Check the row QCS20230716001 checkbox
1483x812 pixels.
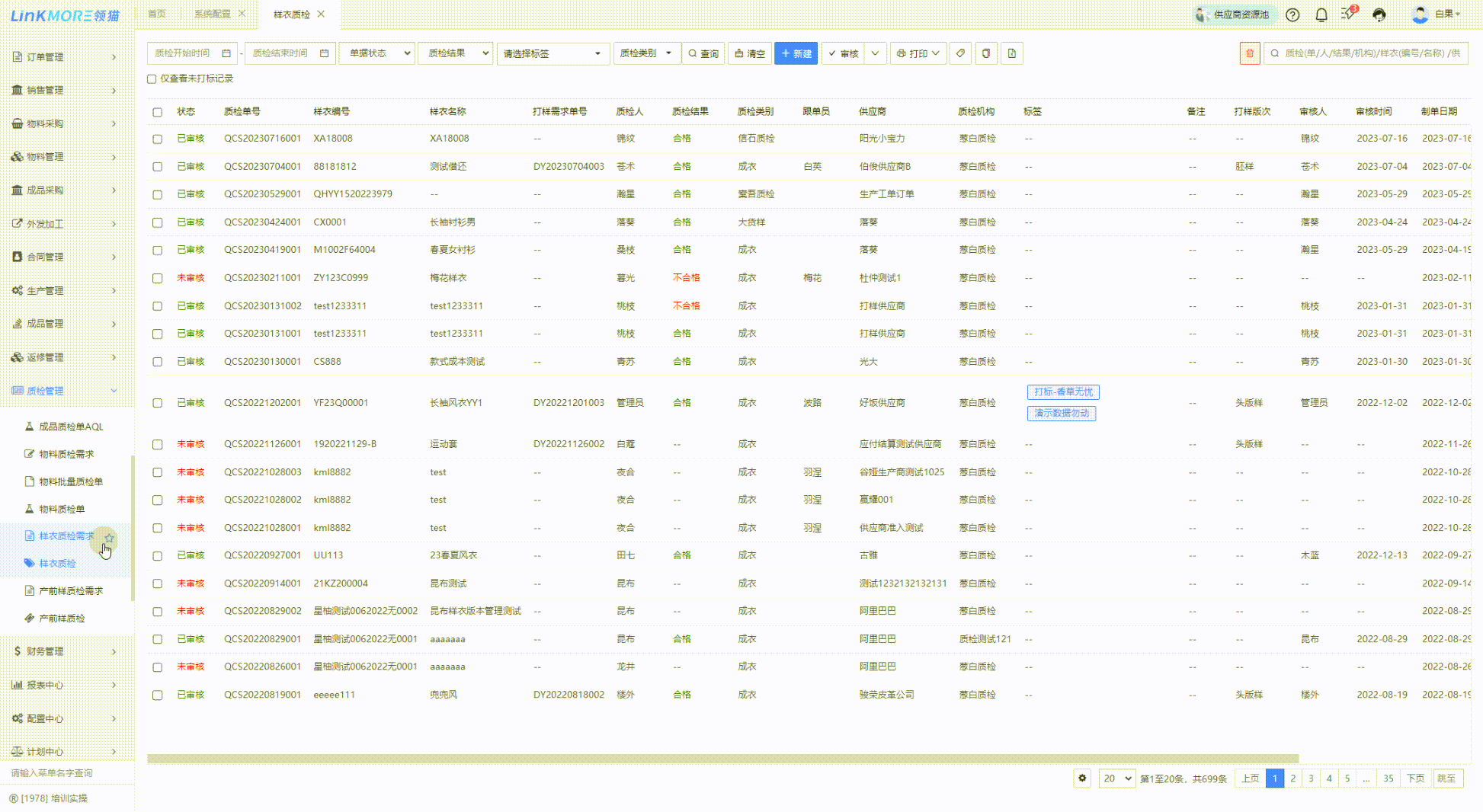coord(157,139)
